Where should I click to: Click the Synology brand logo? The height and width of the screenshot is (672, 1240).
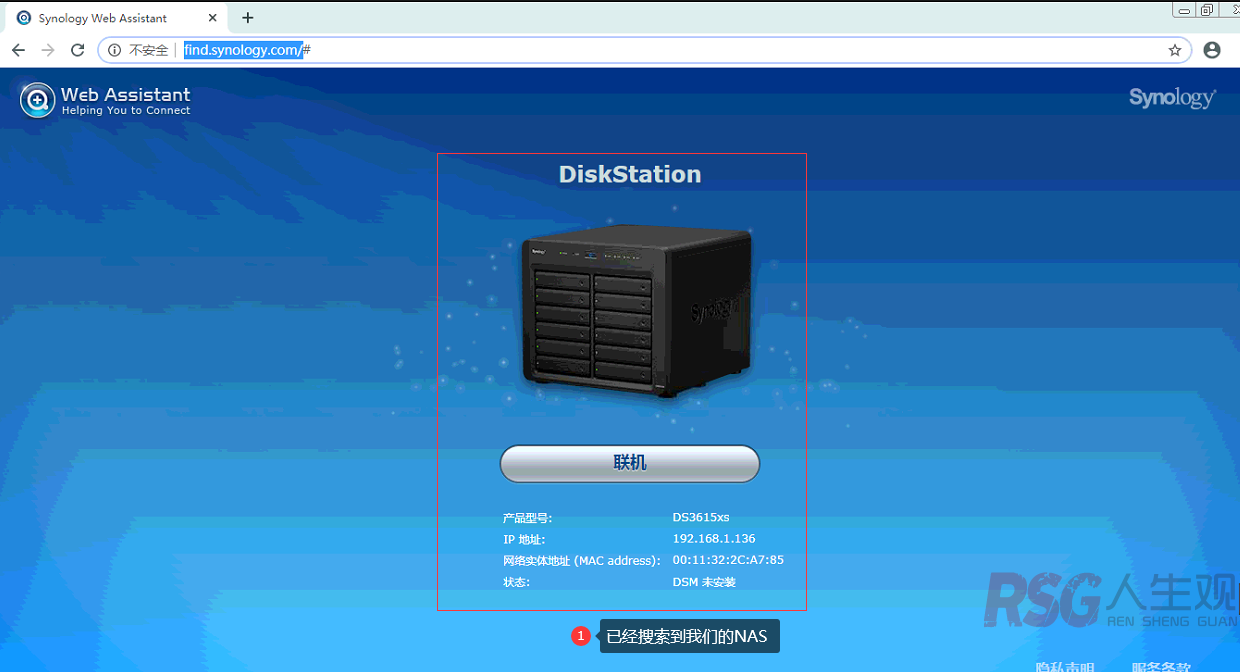[x=1172, y=98]
